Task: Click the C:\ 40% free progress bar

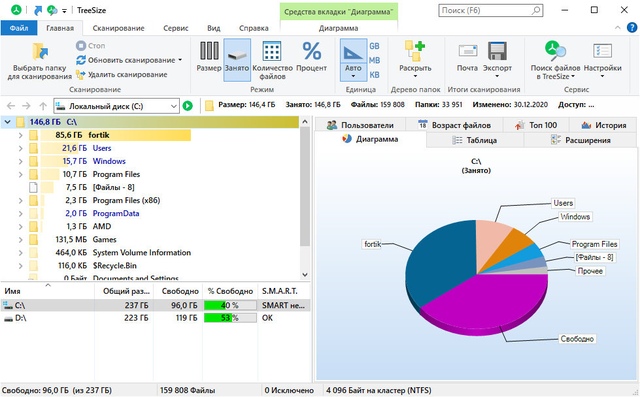Action: [x=230, y=305]
